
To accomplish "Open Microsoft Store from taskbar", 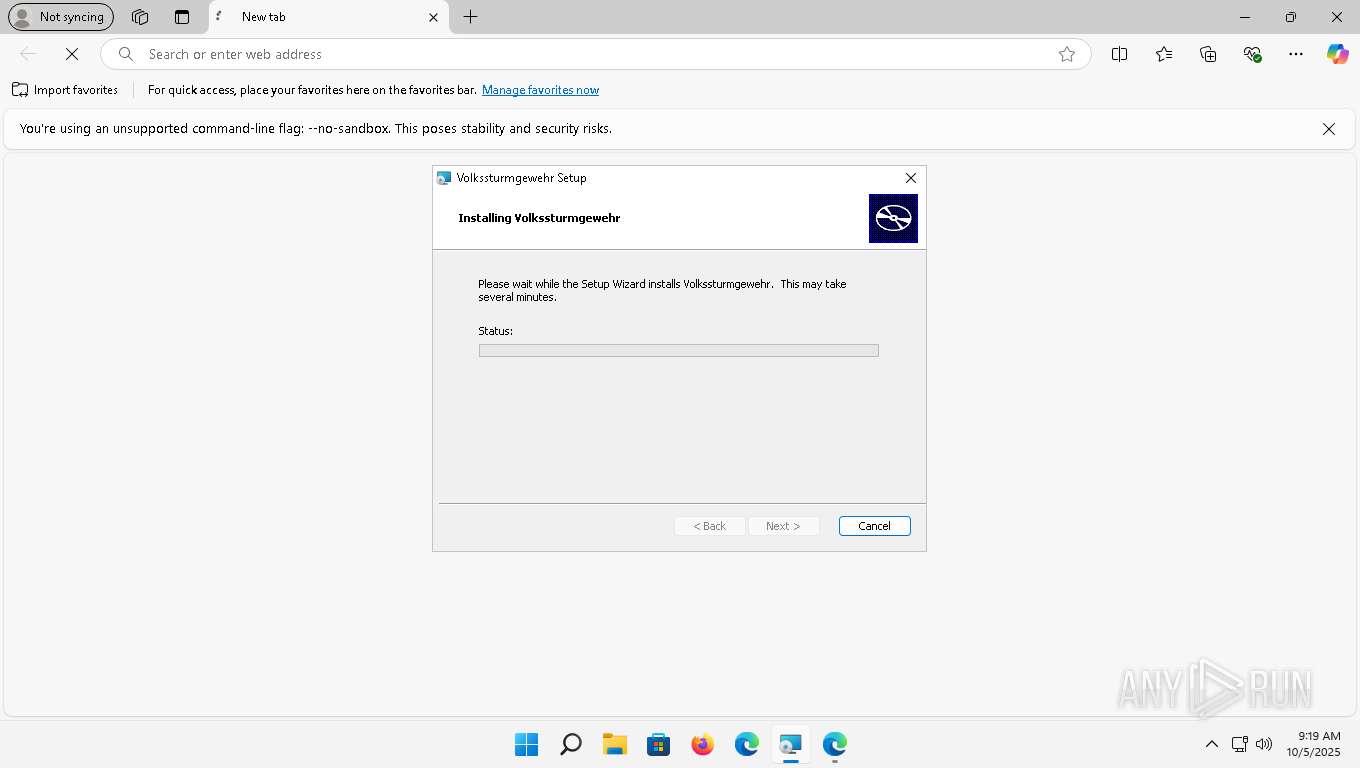I will [x=658, y=744].
